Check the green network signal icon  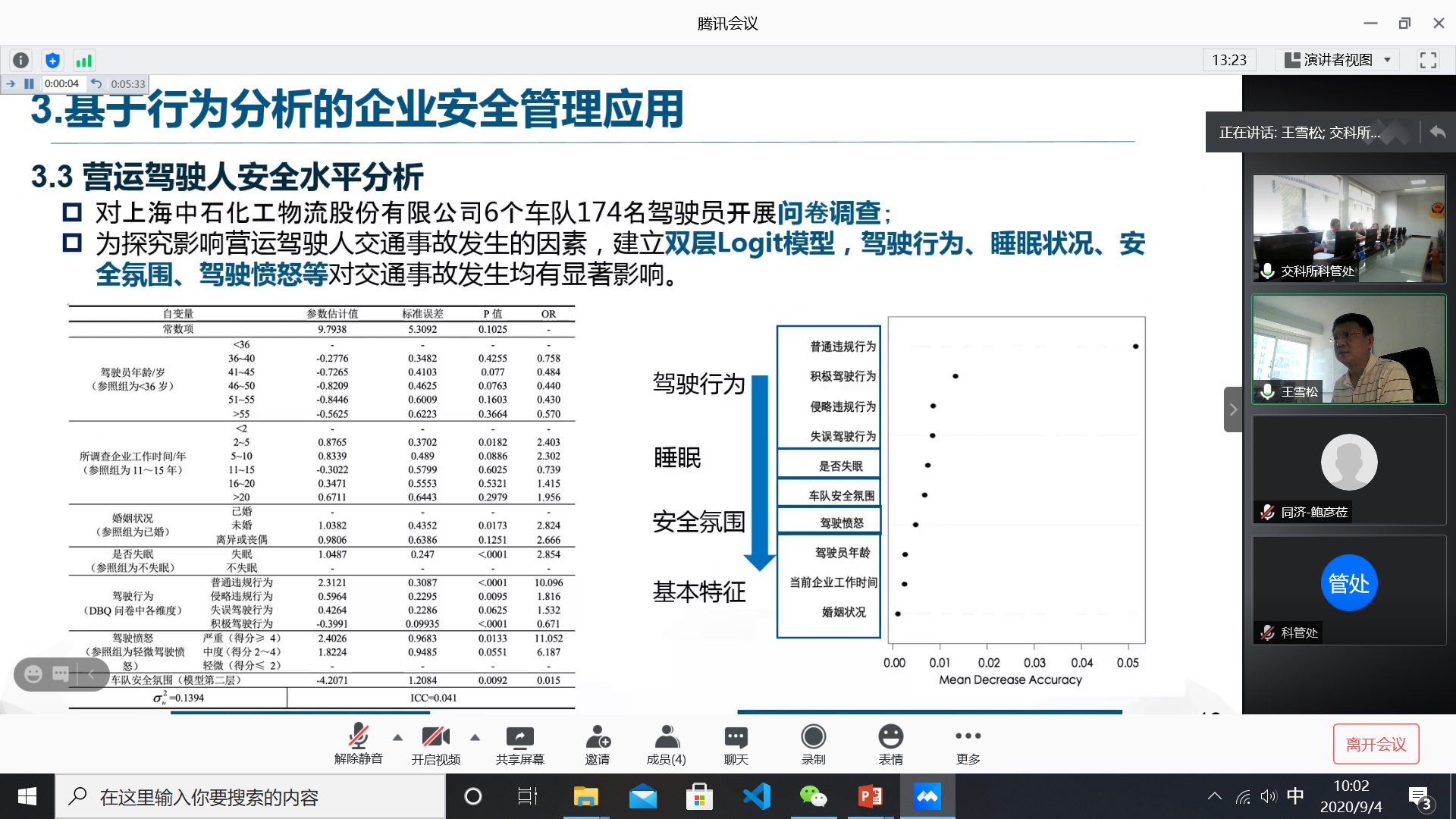83,60
